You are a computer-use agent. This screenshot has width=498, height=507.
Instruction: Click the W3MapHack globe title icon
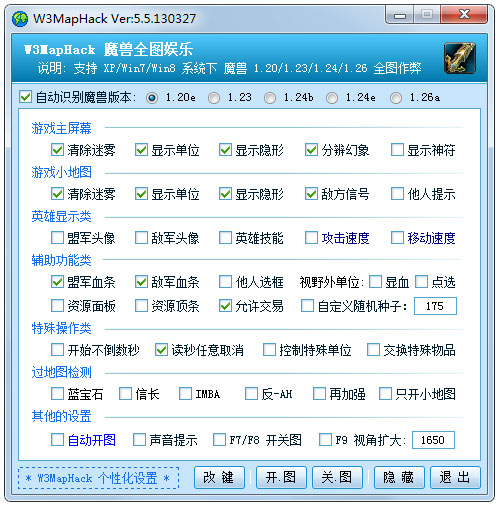20,19
